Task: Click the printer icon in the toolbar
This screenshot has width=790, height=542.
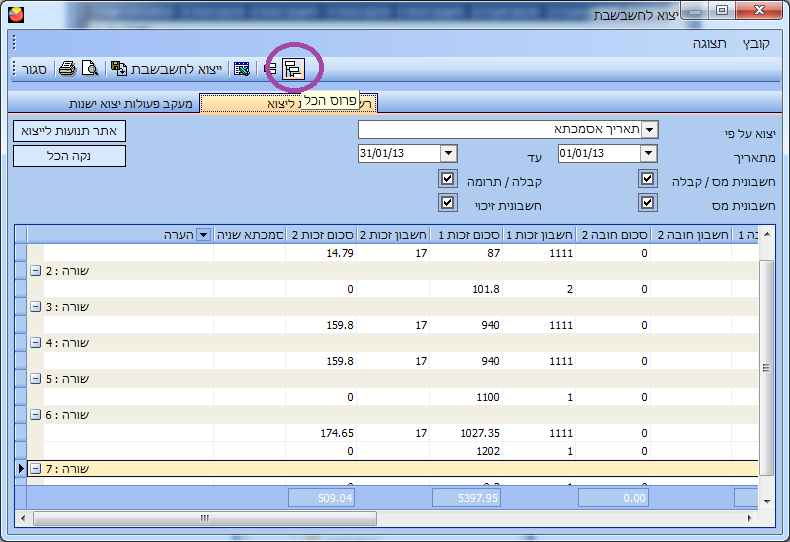Action: click(67, 69)
